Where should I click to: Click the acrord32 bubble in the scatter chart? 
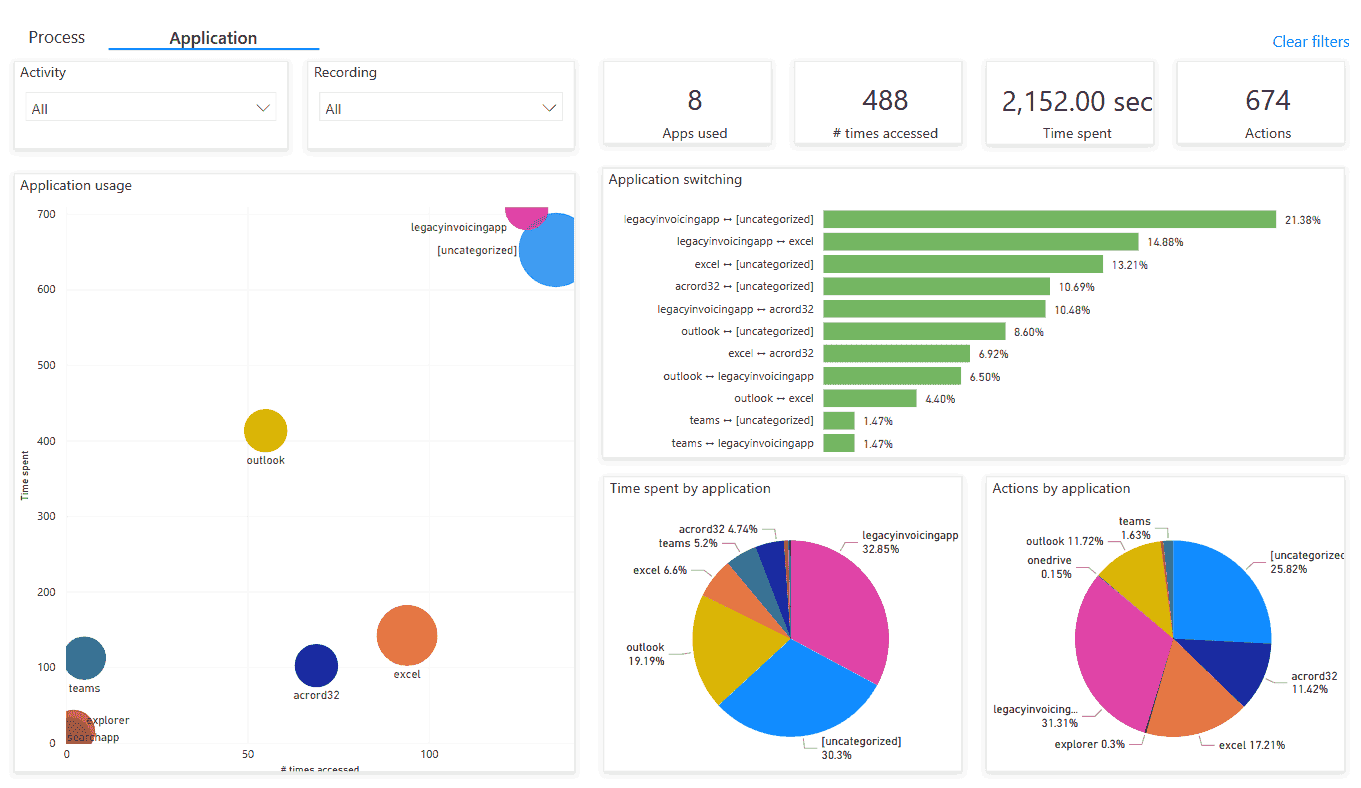tap(316, 665)
